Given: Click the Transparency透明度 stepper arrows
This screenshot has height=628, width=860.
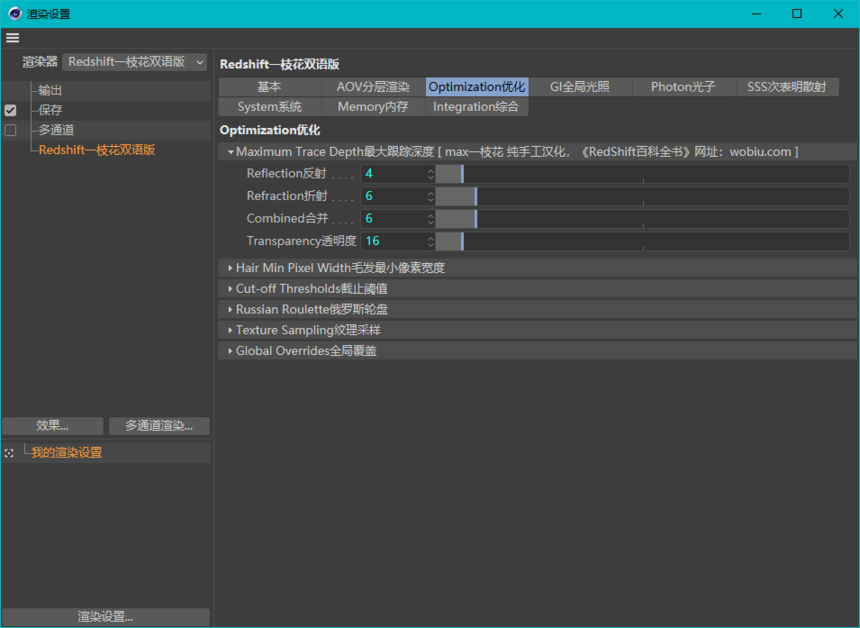Looking at the screenshot, I should (431, 241).
